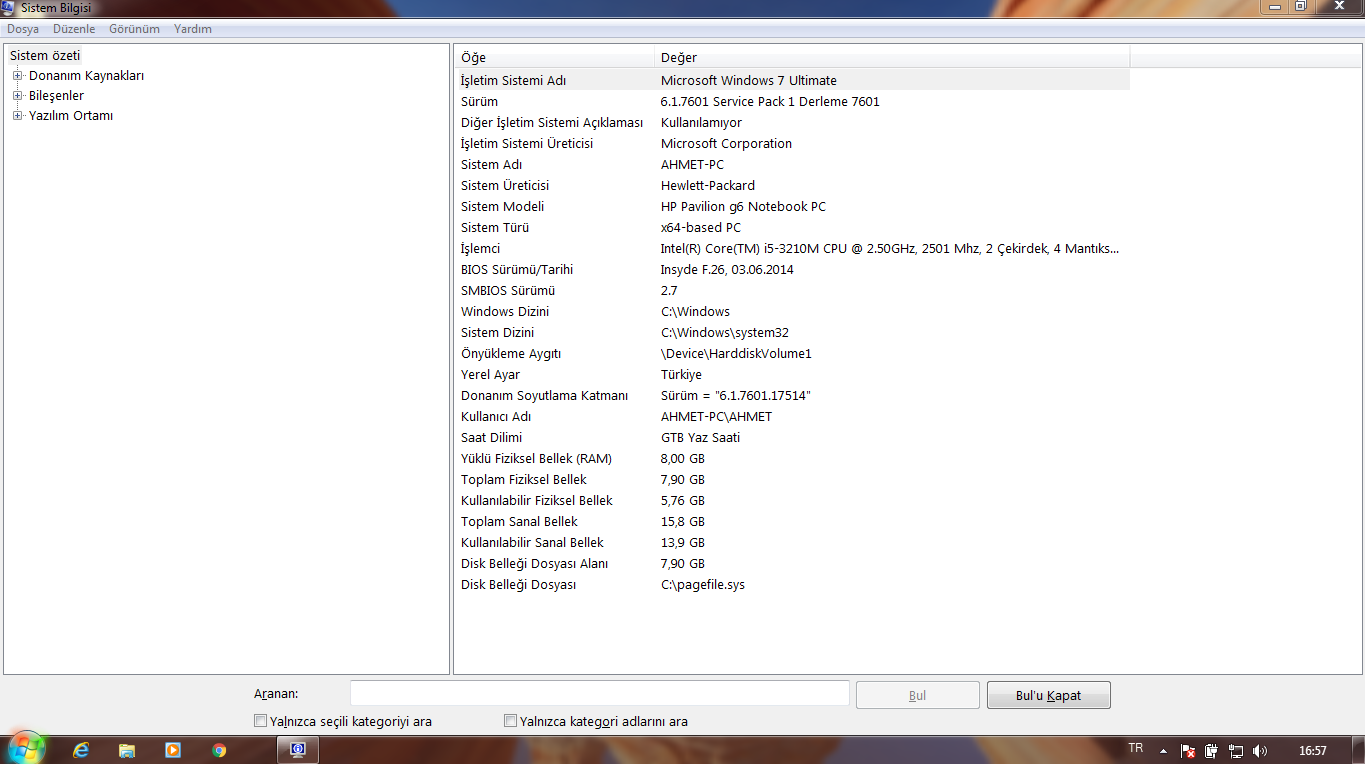Click the Intel Core i5-3210M value
Image resolution: width=1365 pixels, height=764 pixels.
coord(890,249)
